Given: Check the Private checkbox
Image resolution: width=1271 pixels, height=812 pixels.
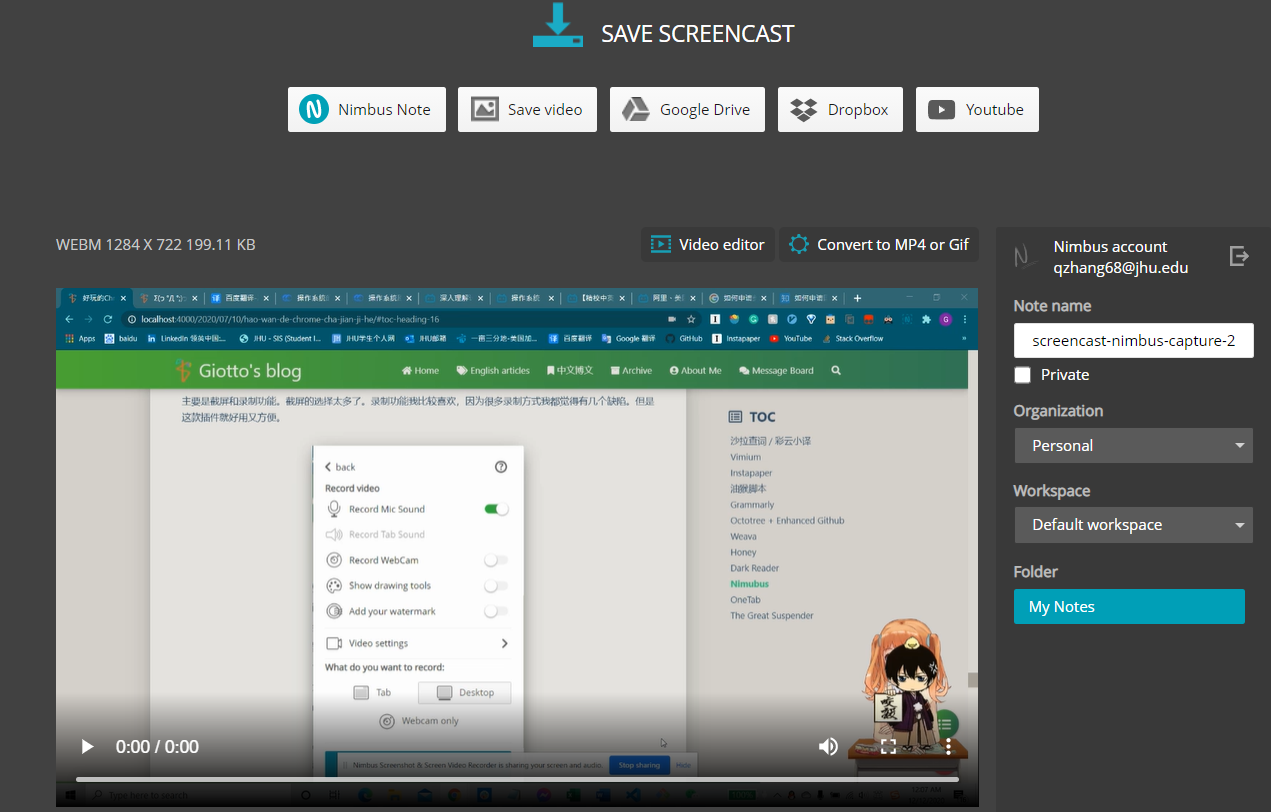Looking at the screenshot, I should (x=1022, y=375).
